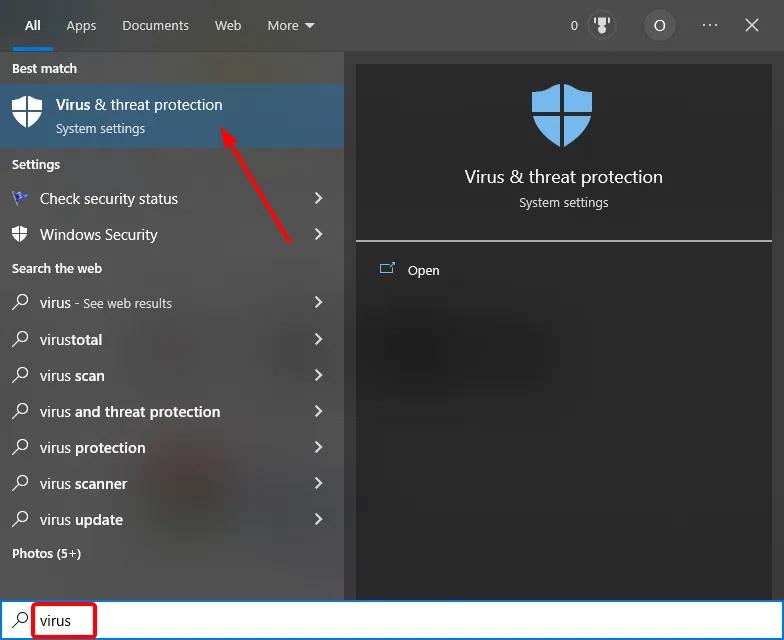Screen dimensions: 784x640
Task: Click the rewards trophy icon
Action: pyautogui.click(x=602, y=25)
